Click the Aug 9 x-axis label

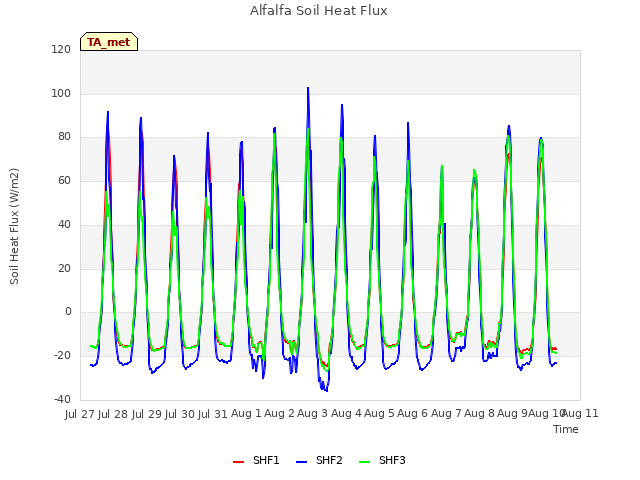click(512, 413)
